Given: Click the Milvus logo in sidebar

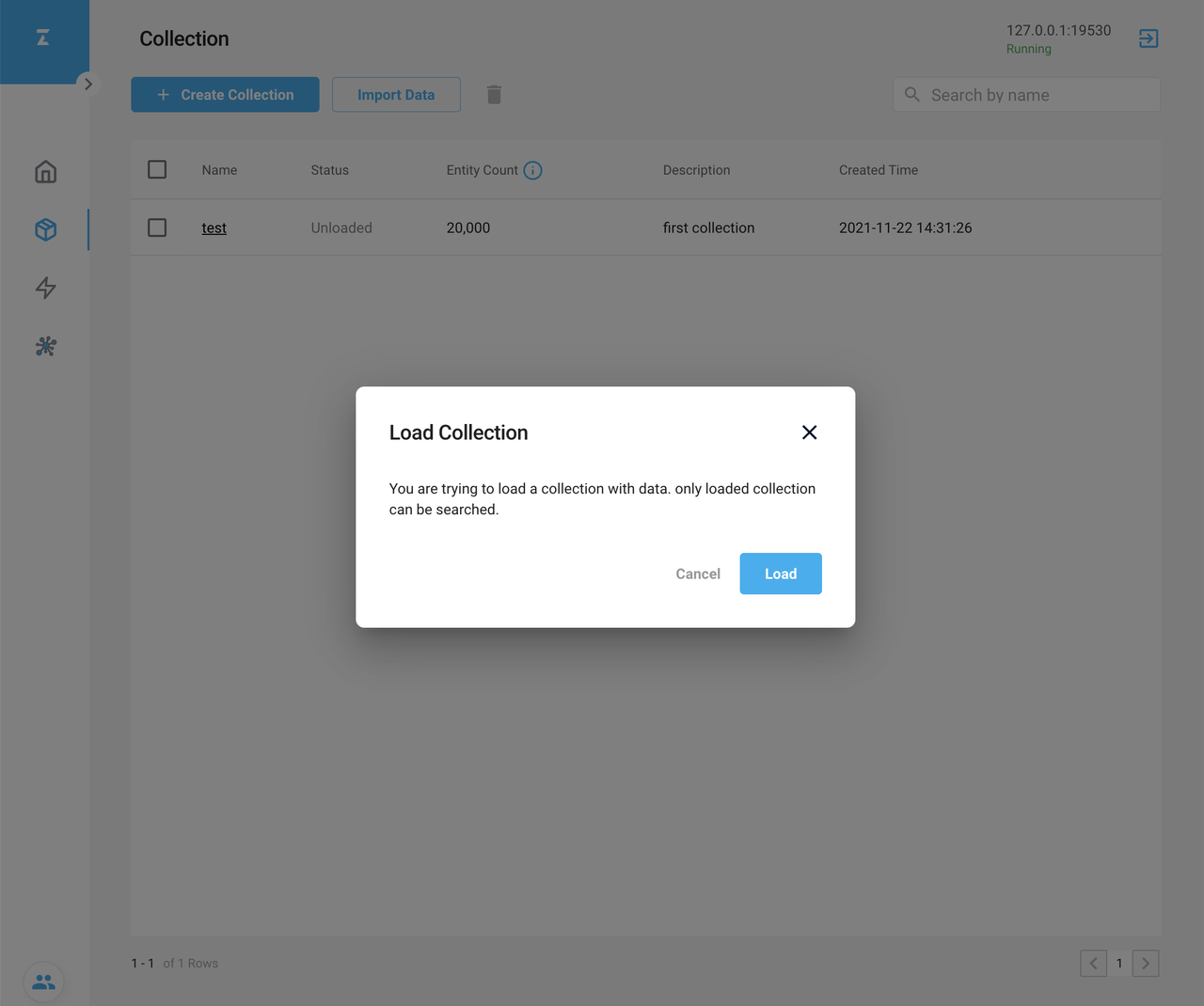Looking at the screenshot, I should [x=43, y=38].
